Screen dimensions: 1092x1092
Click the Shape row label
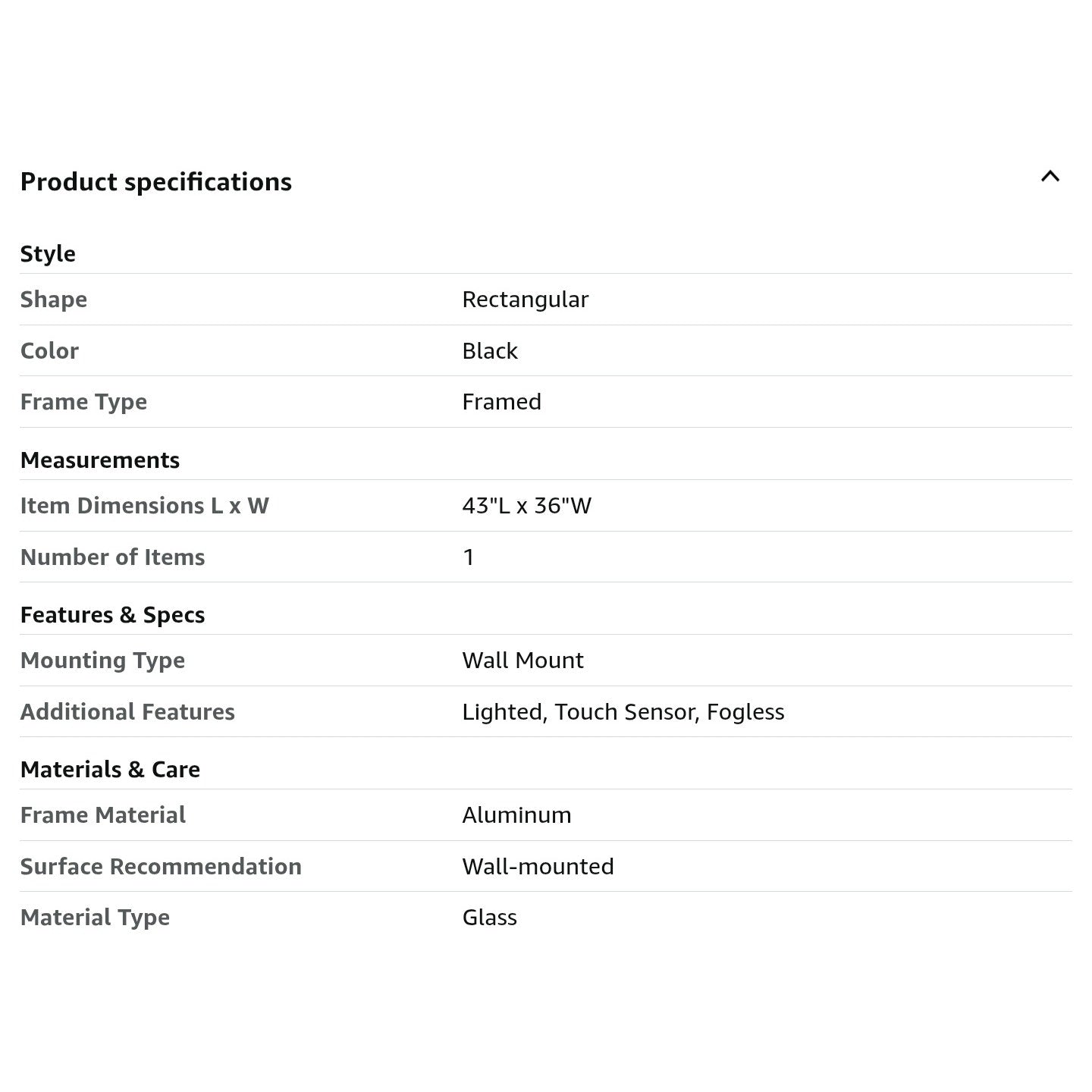click(54, 300)
